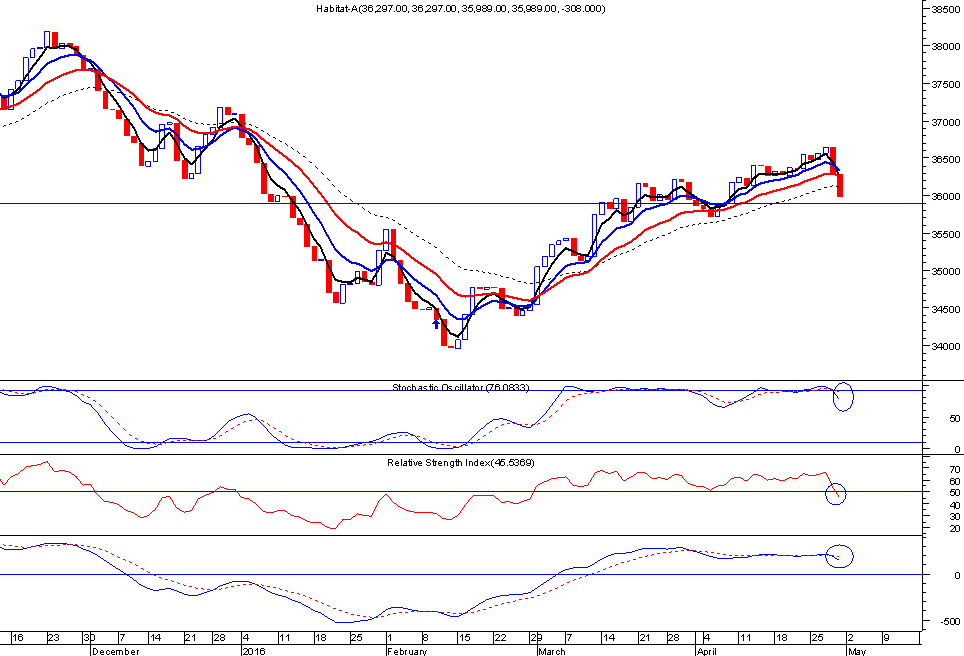Click the March month label
Screen dimensions: 964x656
pos(552,651)
